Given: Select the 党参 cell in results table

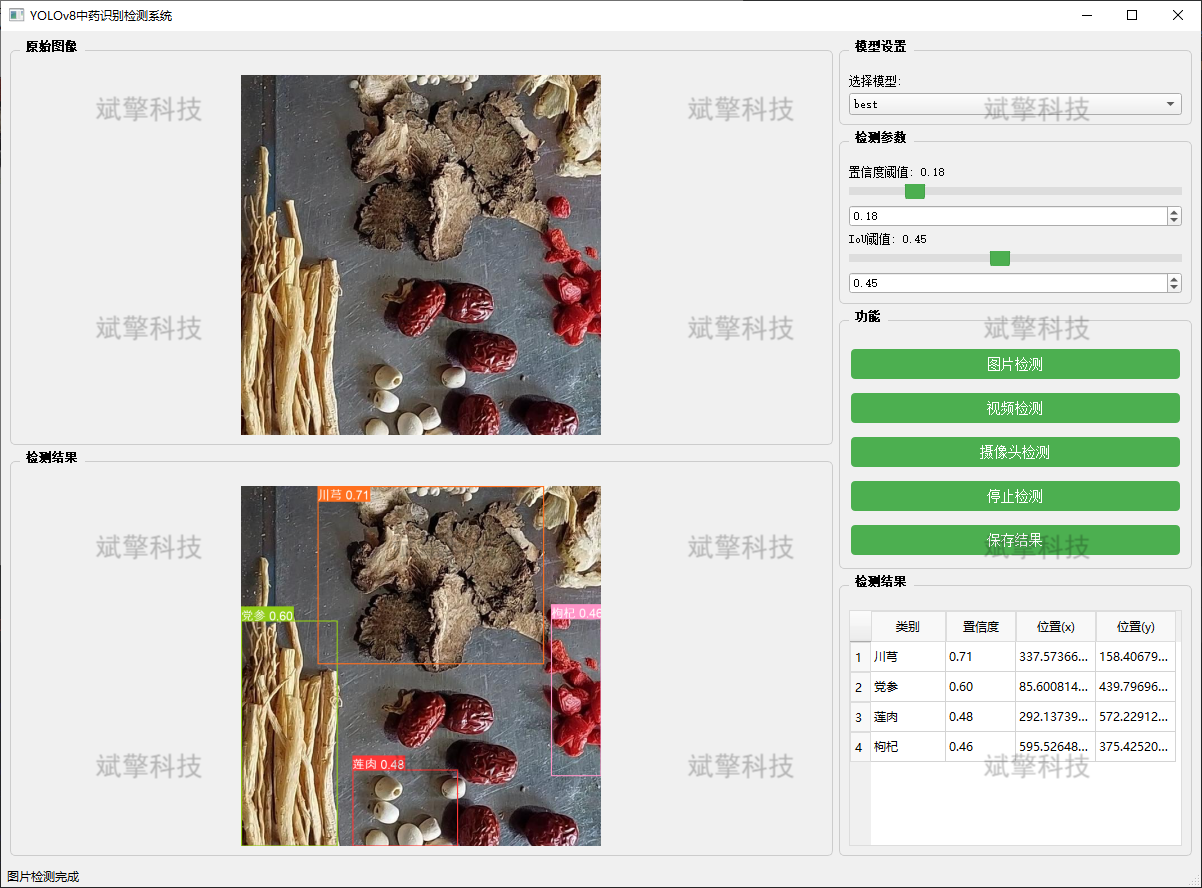Looking at the screenshot, I should pyautogui.click(x=908, y=687).
